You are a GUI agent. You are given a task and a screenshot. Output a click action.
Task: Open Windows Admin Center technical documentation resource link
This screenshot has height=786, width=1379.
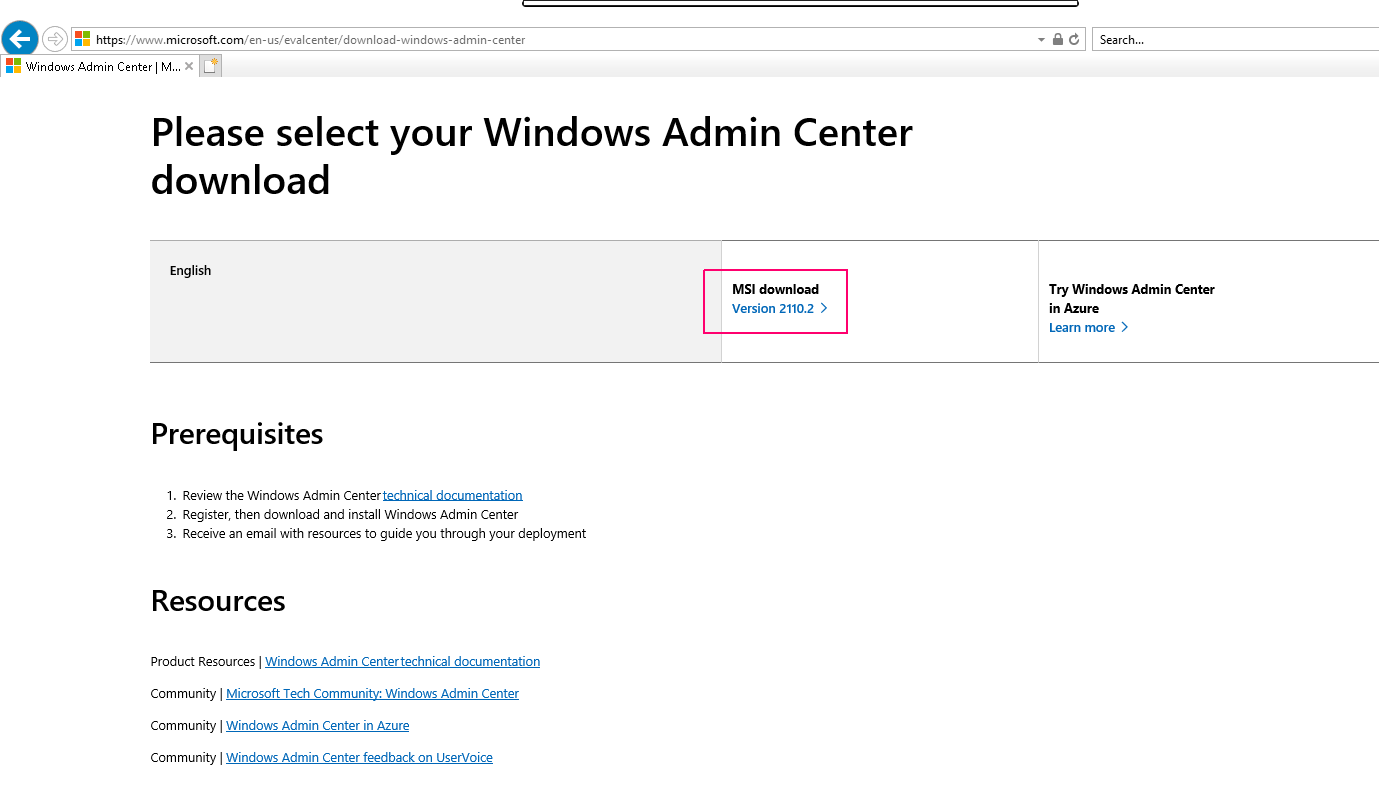[x=402, y=662]
